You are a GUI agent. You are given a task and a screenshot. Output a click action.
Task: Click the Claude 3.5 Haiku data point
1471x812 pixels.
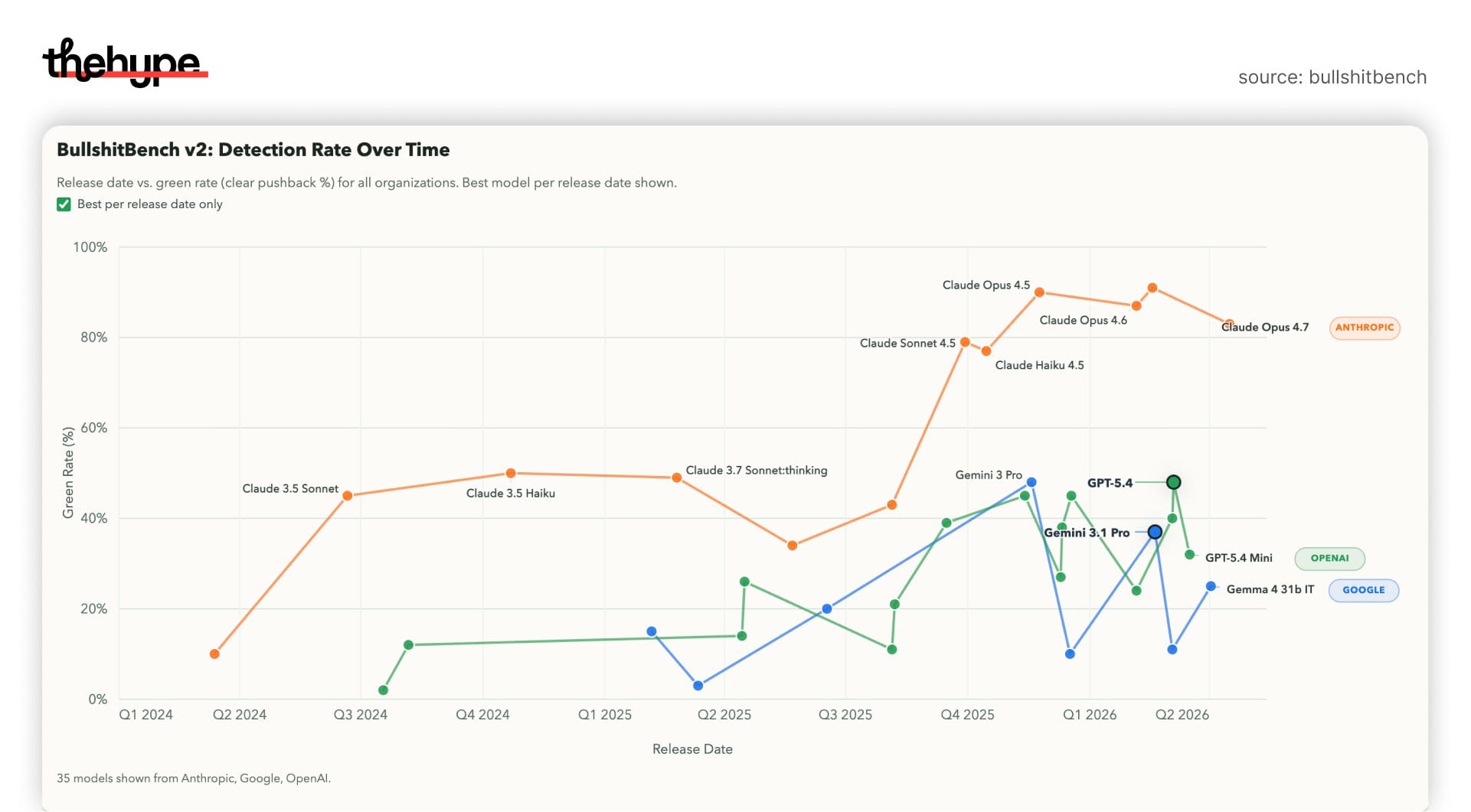[x=511, y=474]
